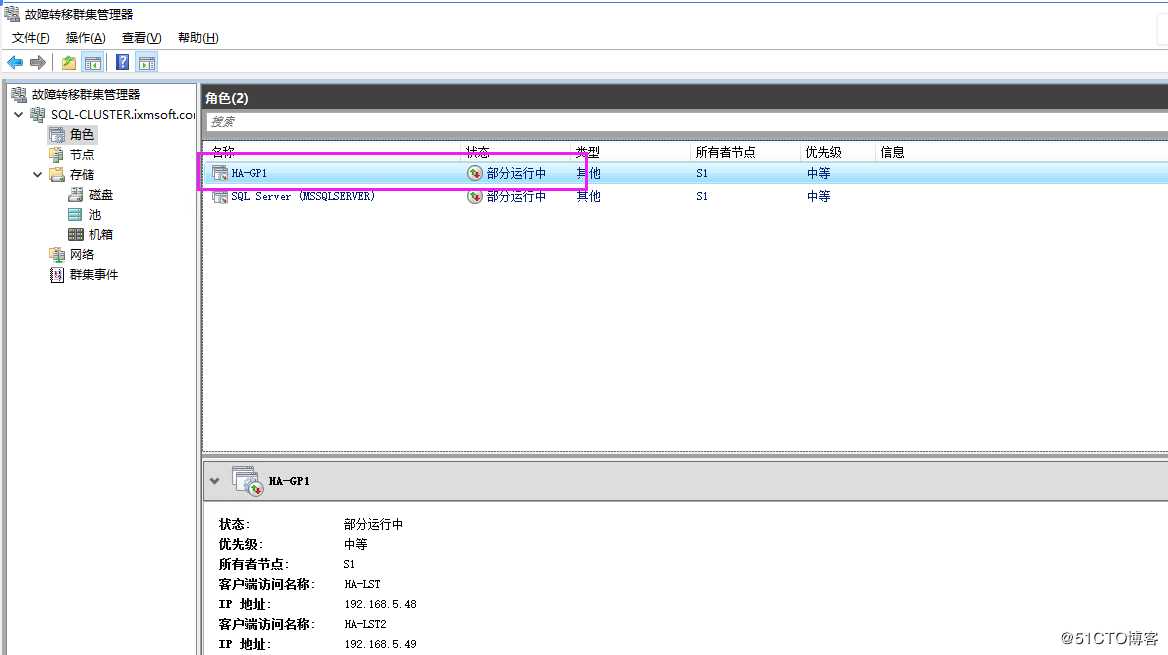Open Help via the question mark icon
1168x655 pixels.
click(121, 62)
